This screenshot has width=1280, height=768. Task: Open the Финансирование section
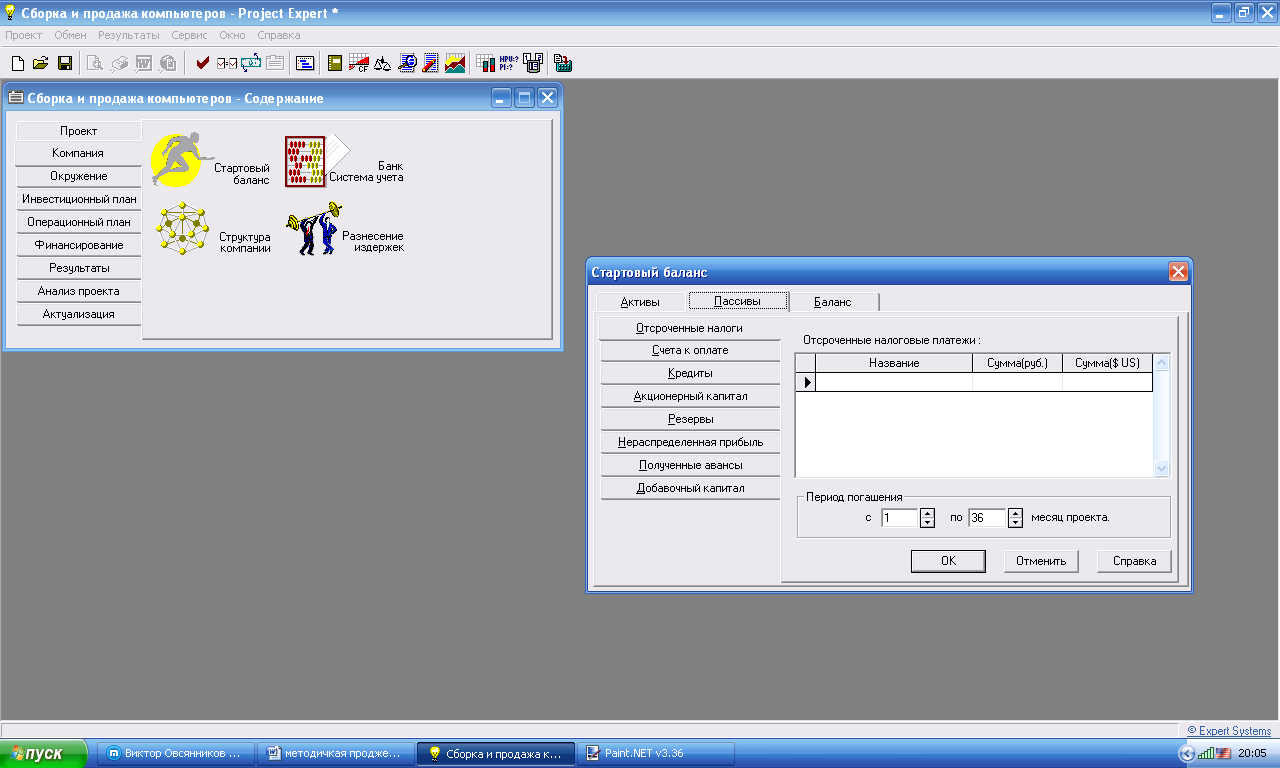coord(78,245)
